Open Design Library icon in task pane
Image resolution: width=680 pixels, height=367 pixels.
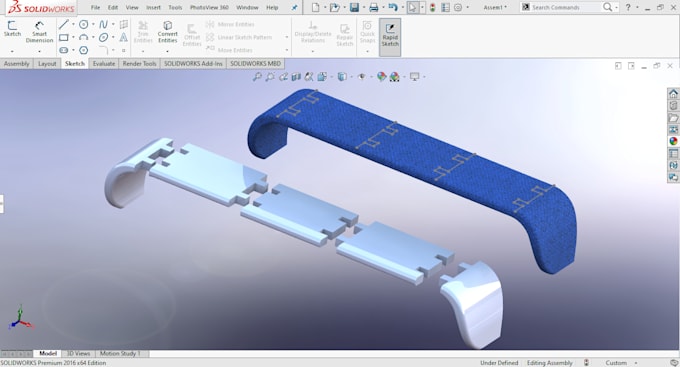pyautogui.click(x=673, y=105)
